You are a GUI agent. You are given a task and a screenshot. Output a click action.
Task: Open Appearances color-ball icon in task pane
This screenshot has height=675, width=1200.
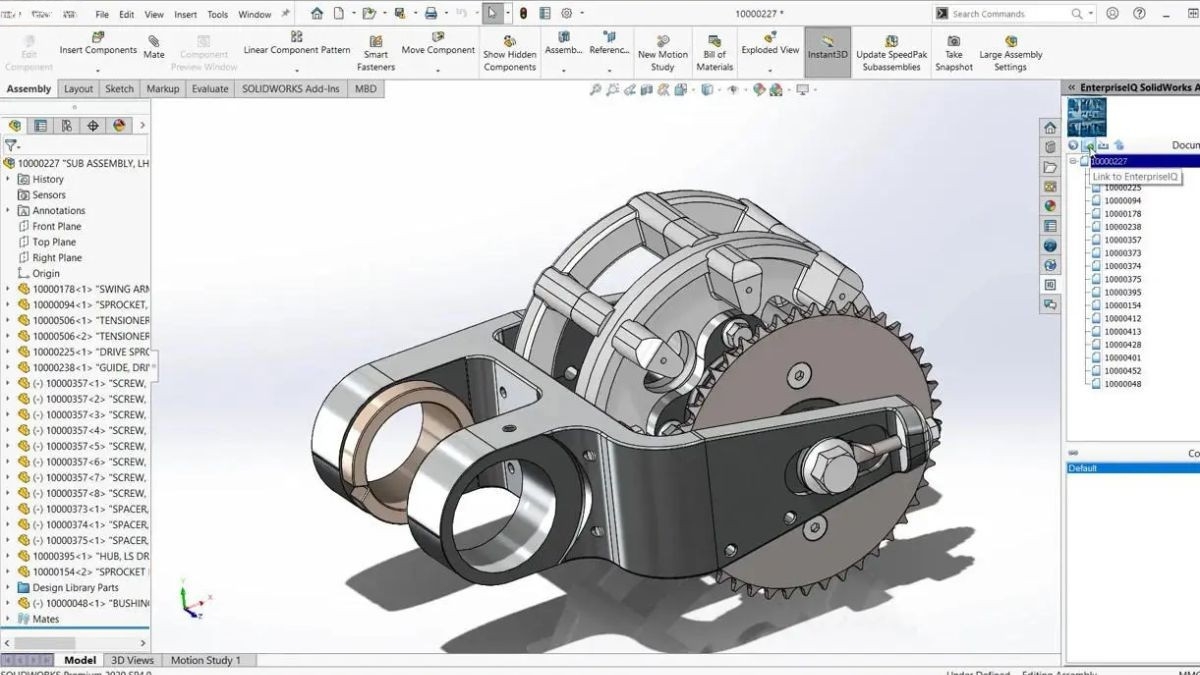(x=1050, y=206)
